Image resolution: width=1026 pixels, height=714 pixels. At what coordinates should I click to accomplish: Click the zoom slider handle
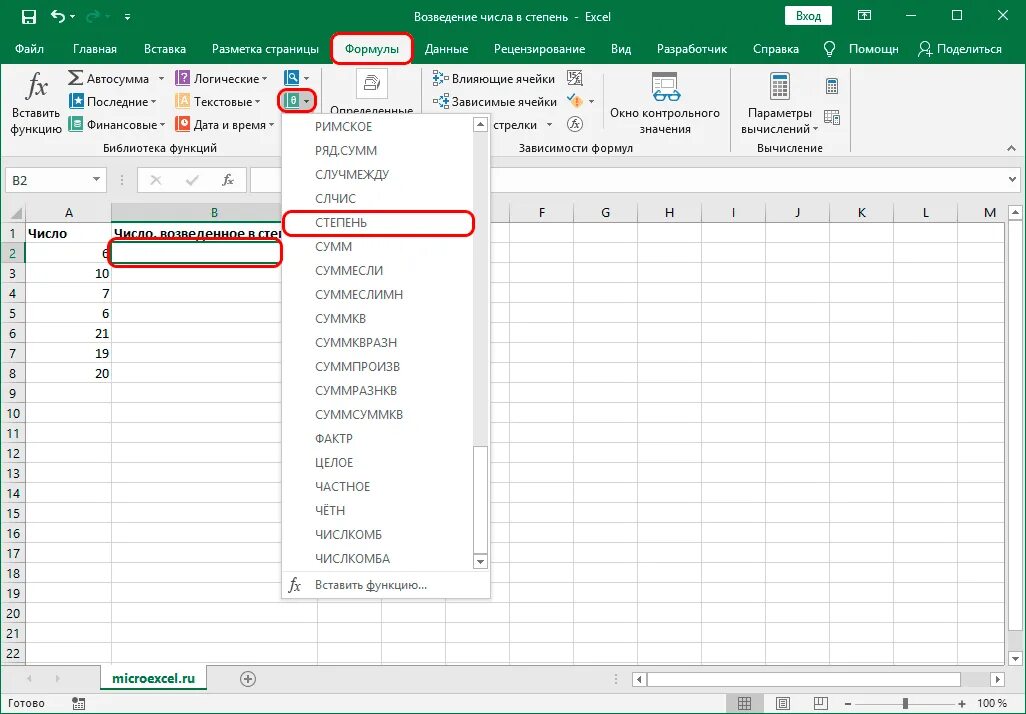click(905, 704)
